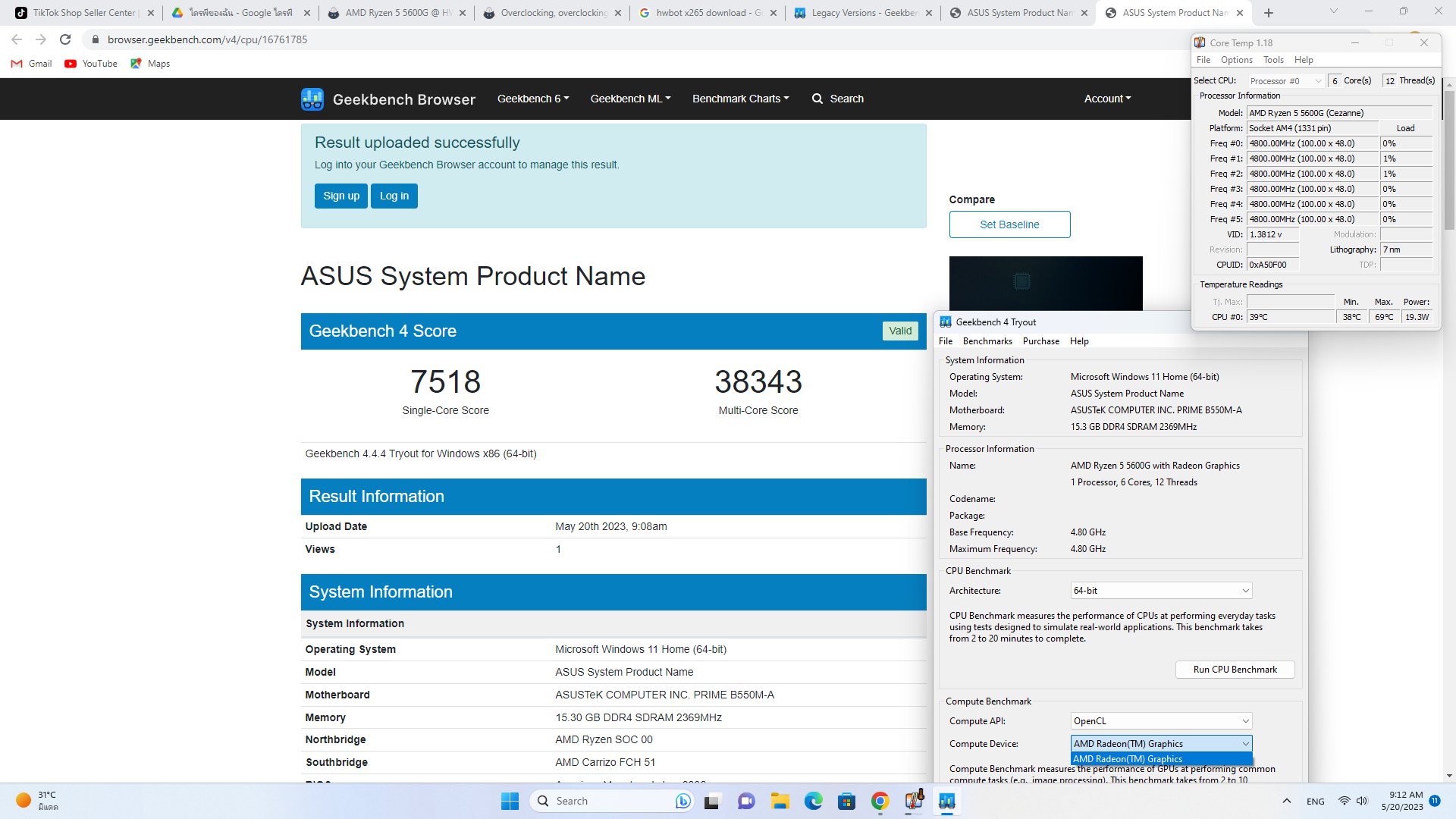The image size is (1456, 819).
Task: Select AMD Radeon(TM) Graphics list option
Action: 1161,759
